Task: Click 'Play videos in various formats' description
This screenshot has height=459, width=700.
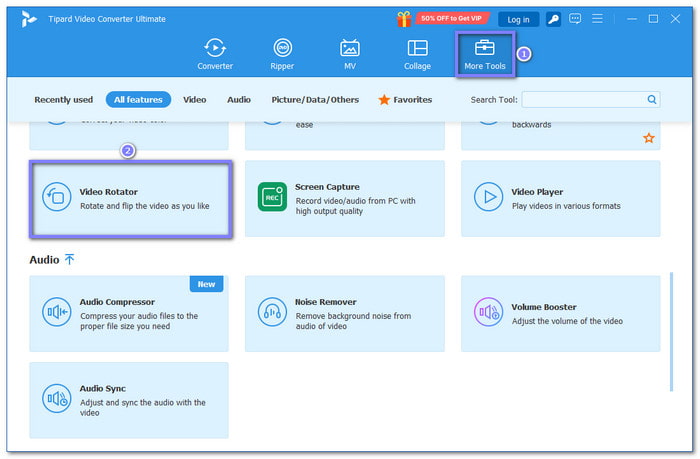Action: click(566, 206)
